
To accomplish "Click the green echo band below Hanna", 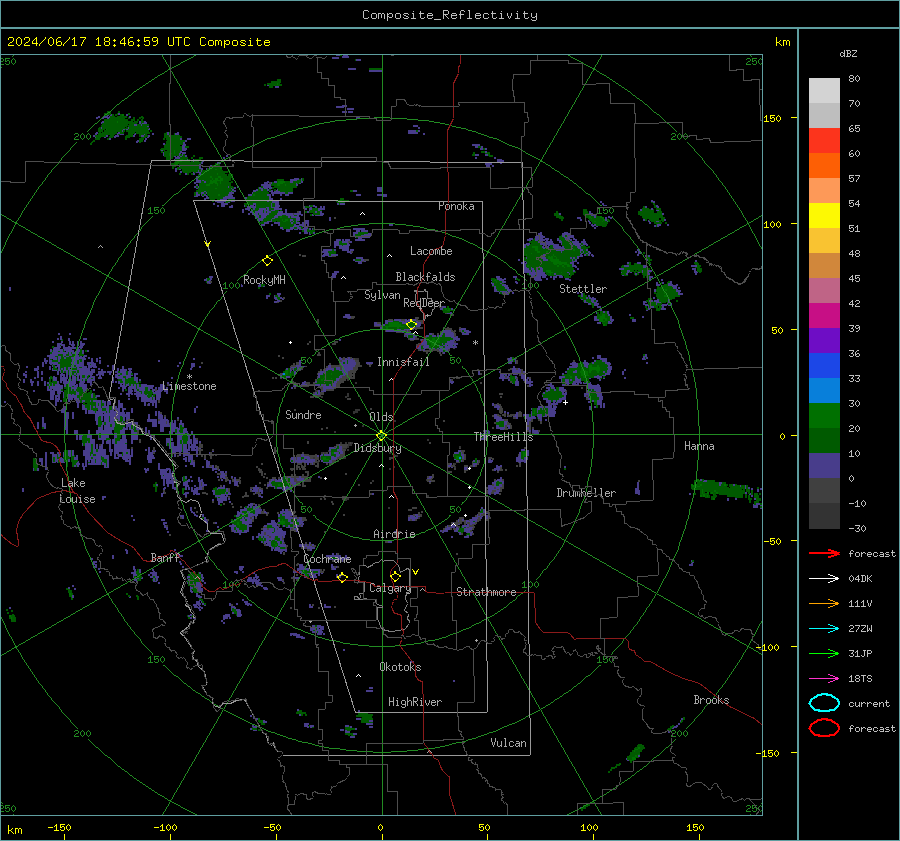I will [x=727, y=491].
